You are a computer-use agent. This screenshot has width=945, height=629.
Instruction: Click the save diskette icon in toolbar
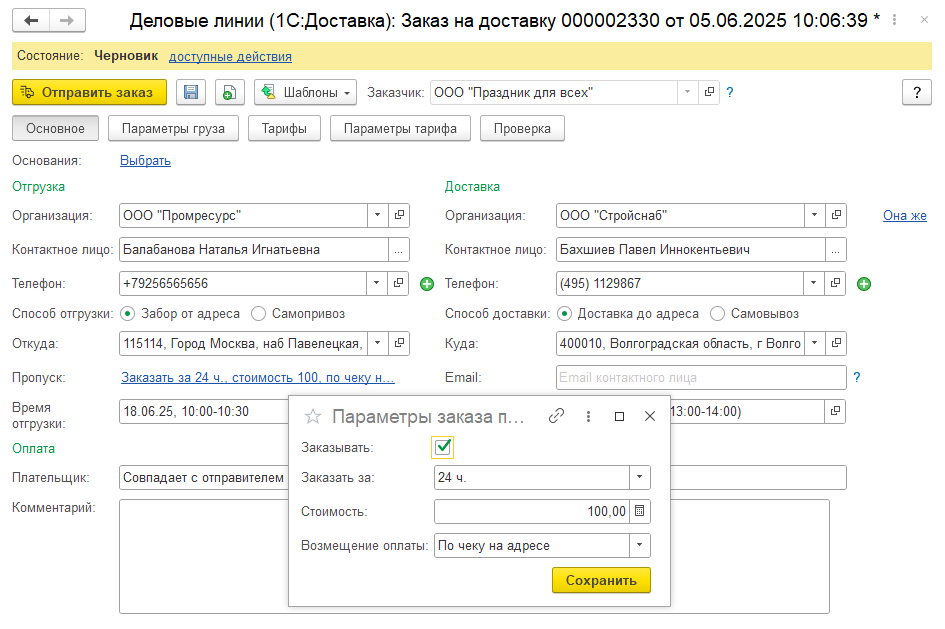tap(191, 92)
